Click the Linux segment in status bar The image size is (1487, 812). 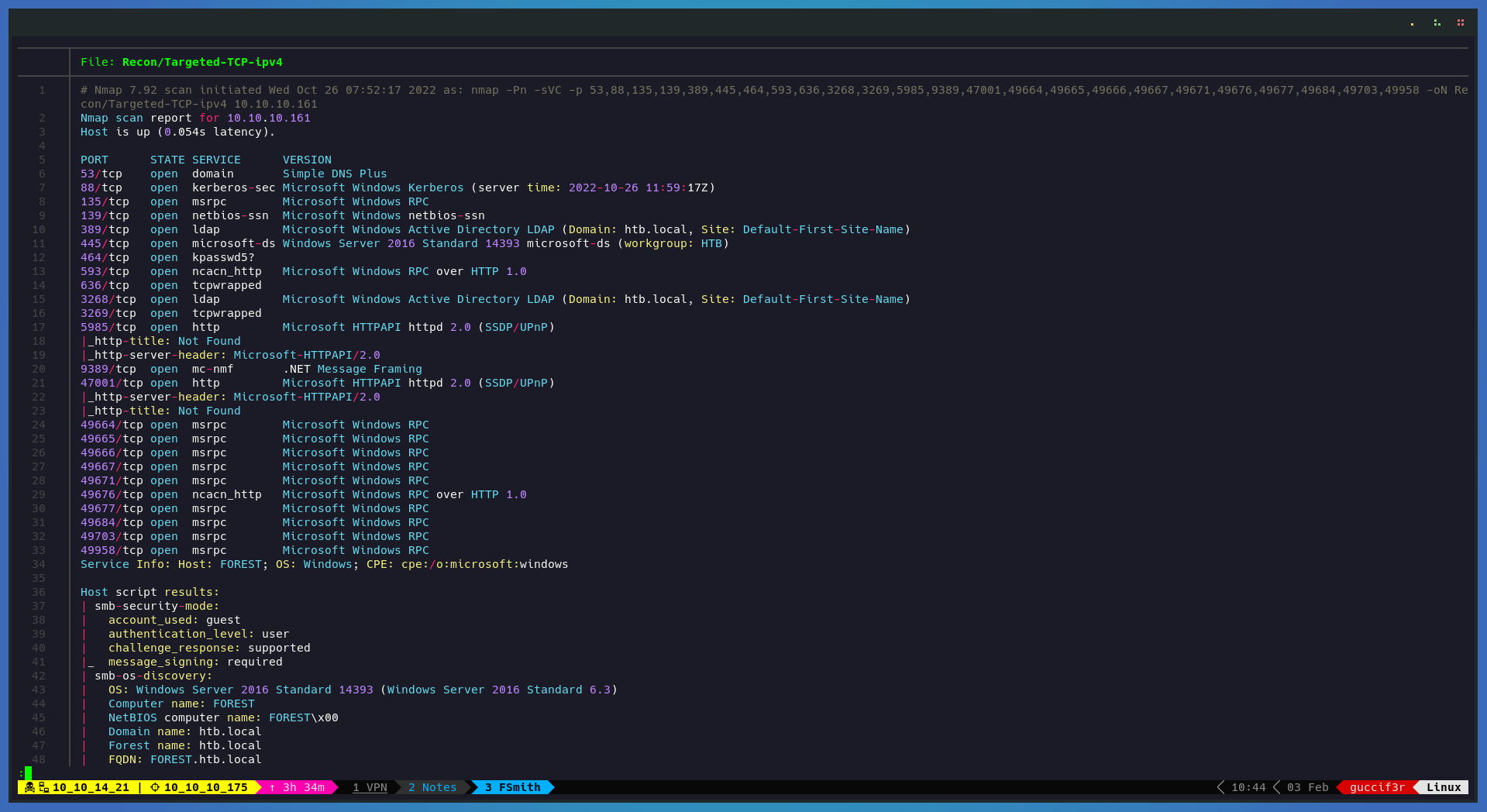(x=1444, y=787)
